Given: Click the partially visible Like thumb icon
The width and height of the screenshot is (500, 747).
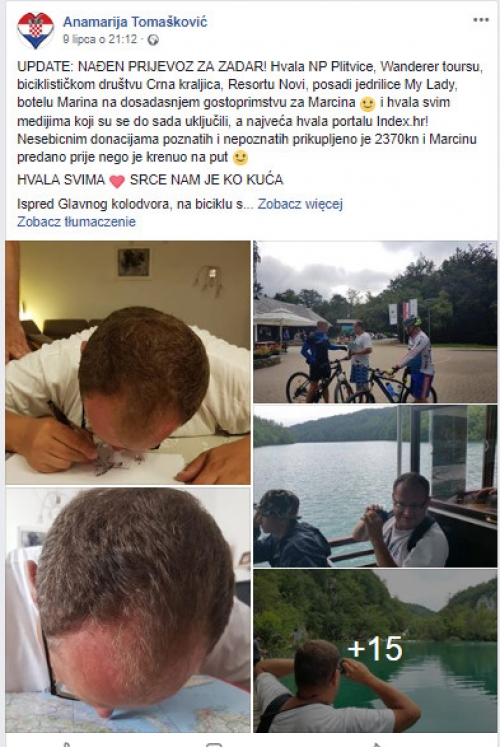Looking at the screenshot, I should (x=66, y=744).
